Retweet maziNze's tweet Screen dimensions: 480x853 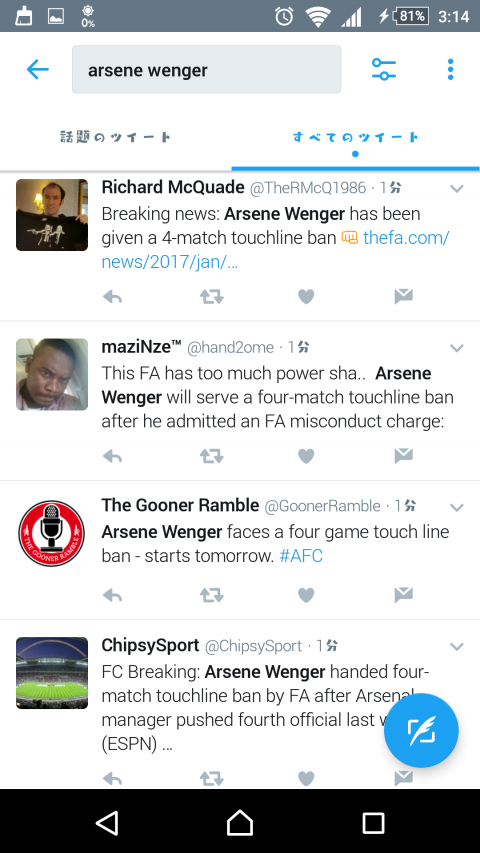point(211,456)
